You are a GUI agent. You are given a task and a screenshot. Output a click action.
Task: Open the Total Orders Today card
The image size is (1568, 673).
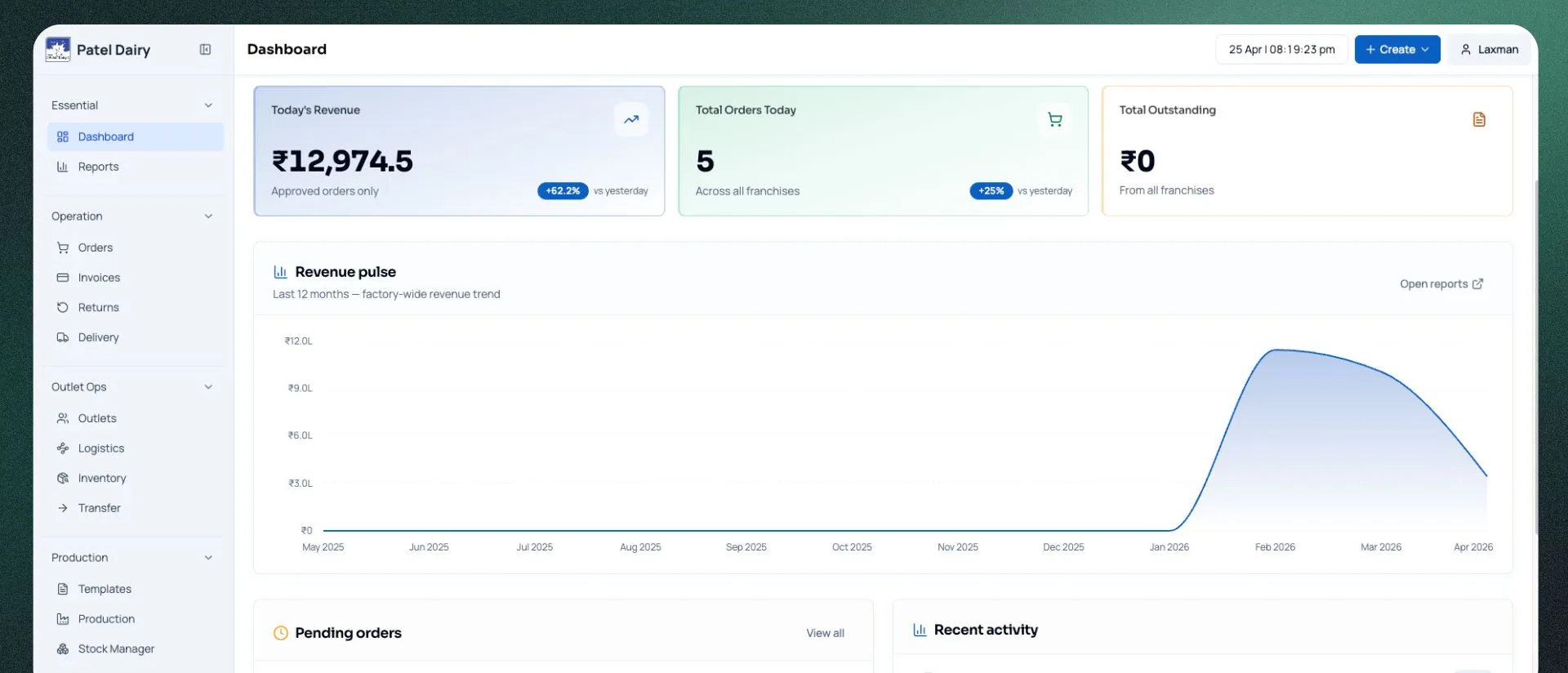(883, 151)
